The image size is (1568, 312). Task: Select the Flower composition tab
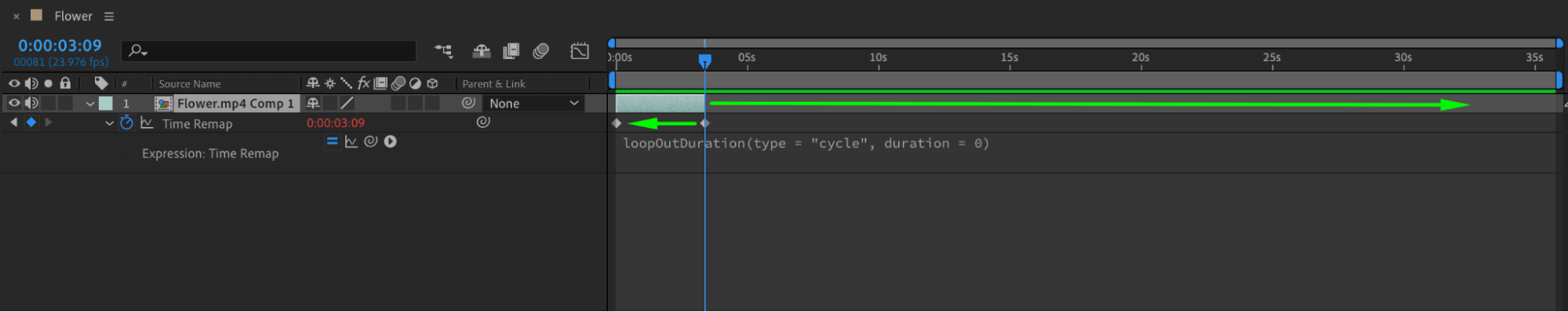tap(73, 16)
